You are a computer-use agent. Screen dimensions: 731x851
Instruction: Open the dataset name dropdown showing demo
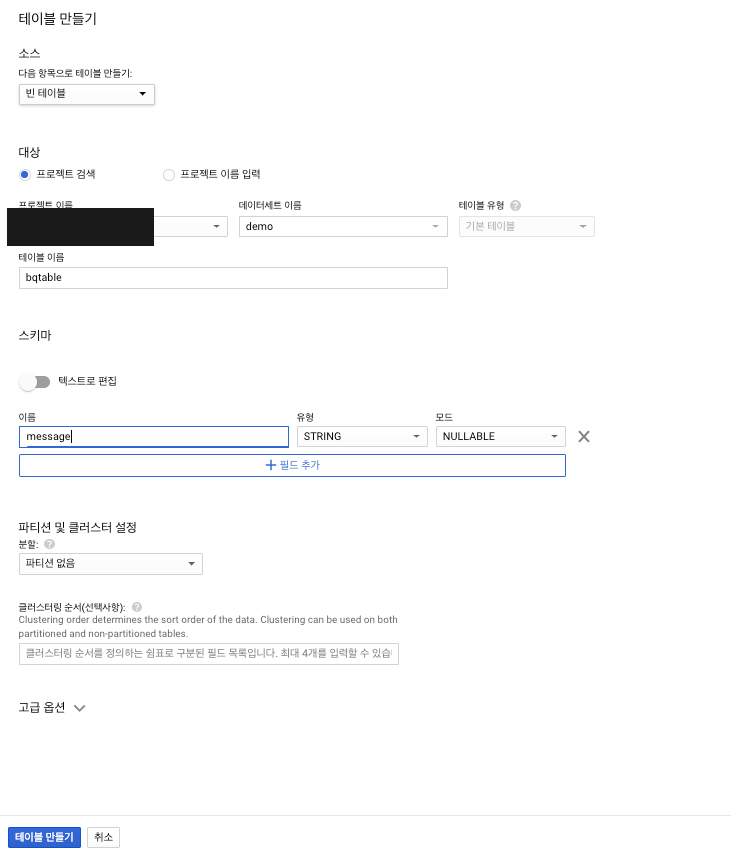pos(343,226)
